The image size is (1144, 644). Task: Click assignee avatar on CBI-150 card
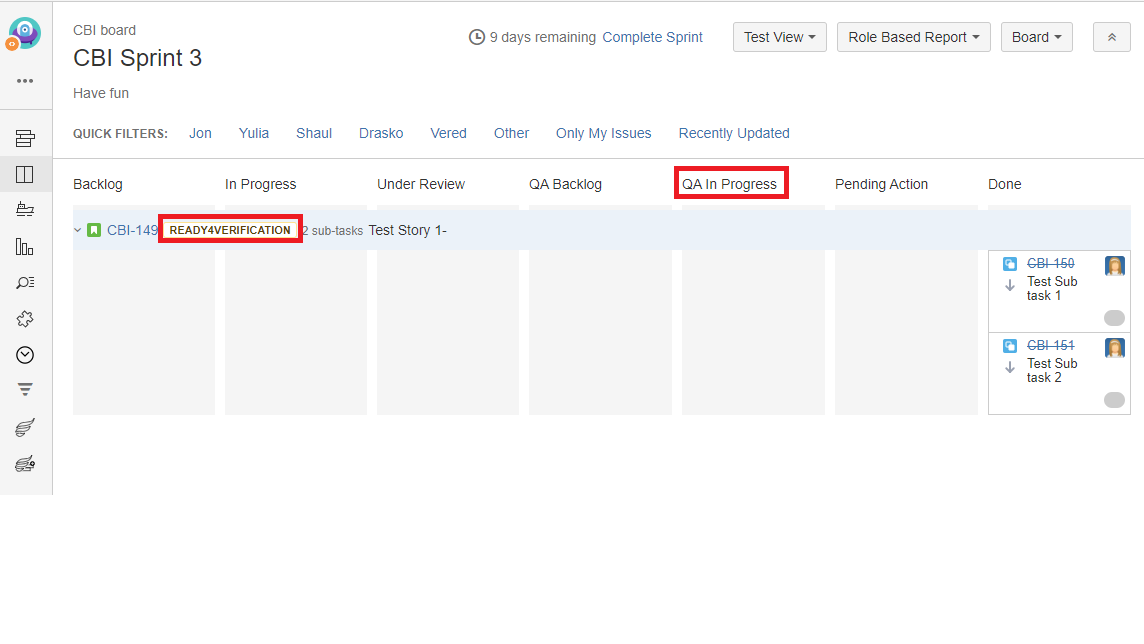pos(1114,265)
